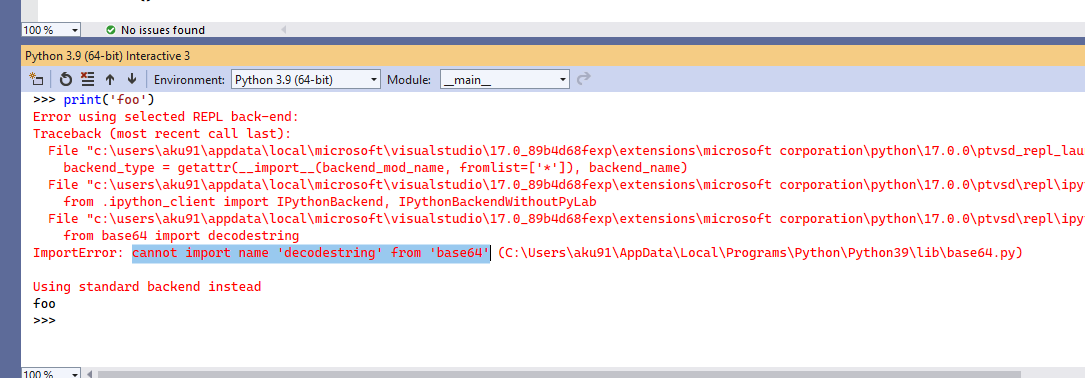Click the green No issues found checkmark
The width and height of the screenshot is (1085, 378).
[111, 30]
